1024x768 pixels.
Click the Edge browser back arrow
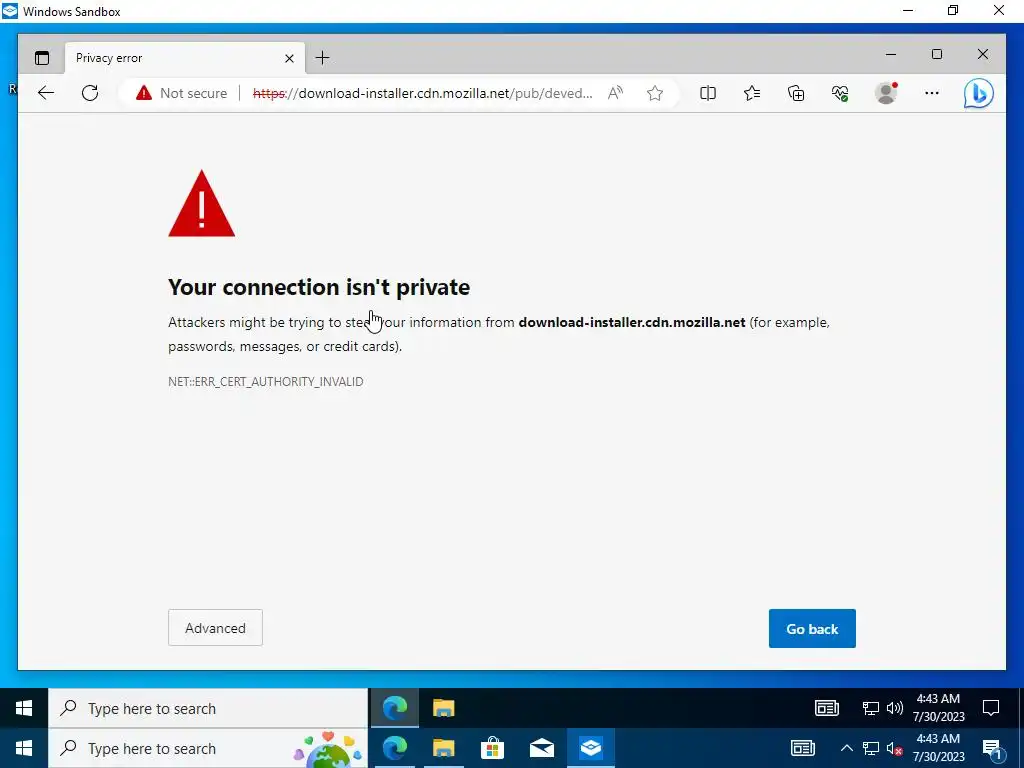tap(46, 93)
